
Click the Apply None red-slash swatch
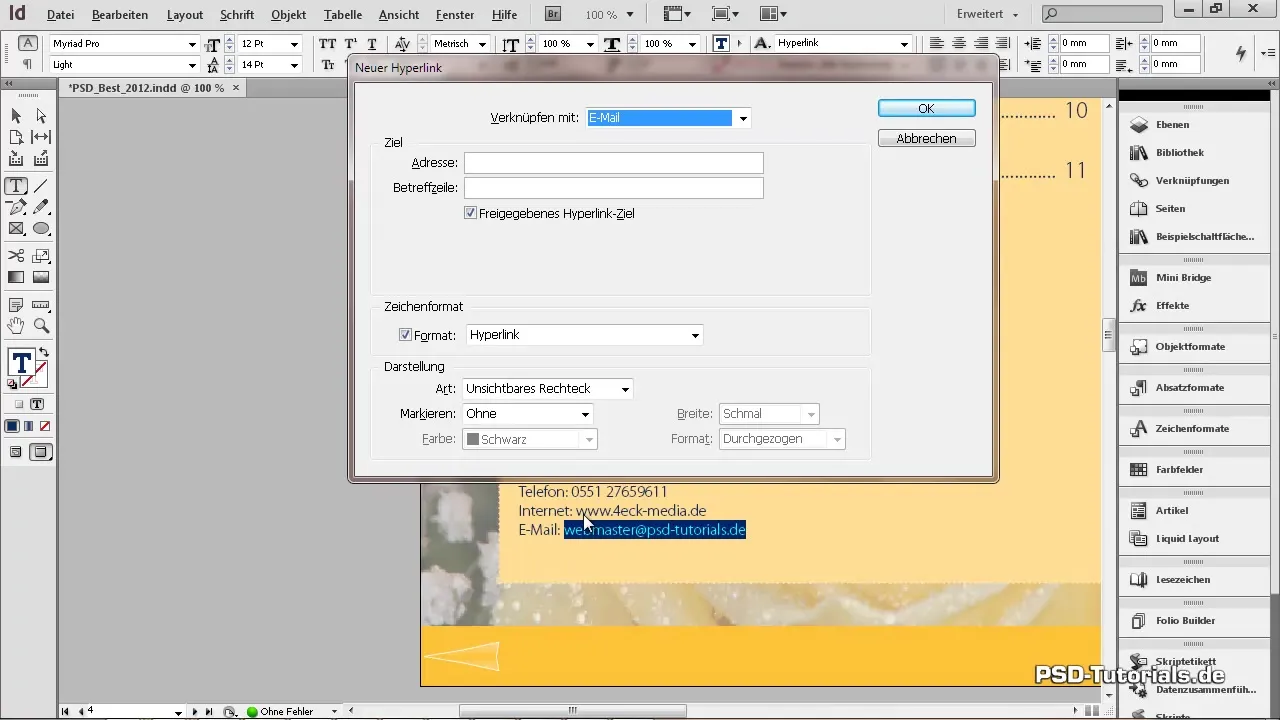point(45,426)
